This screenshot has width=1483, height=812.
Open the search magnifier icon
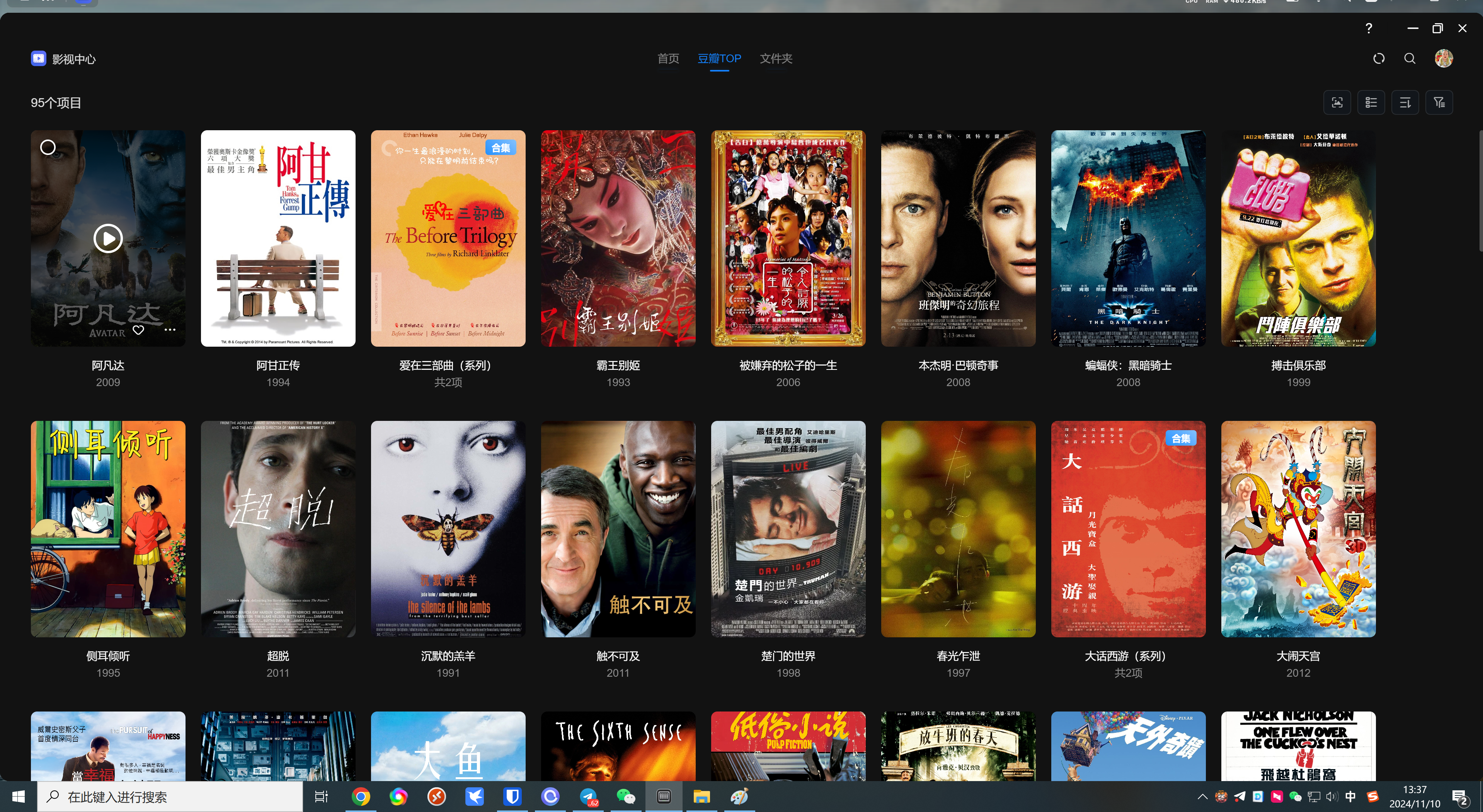pyautogui.click(x=1410, y=59)
